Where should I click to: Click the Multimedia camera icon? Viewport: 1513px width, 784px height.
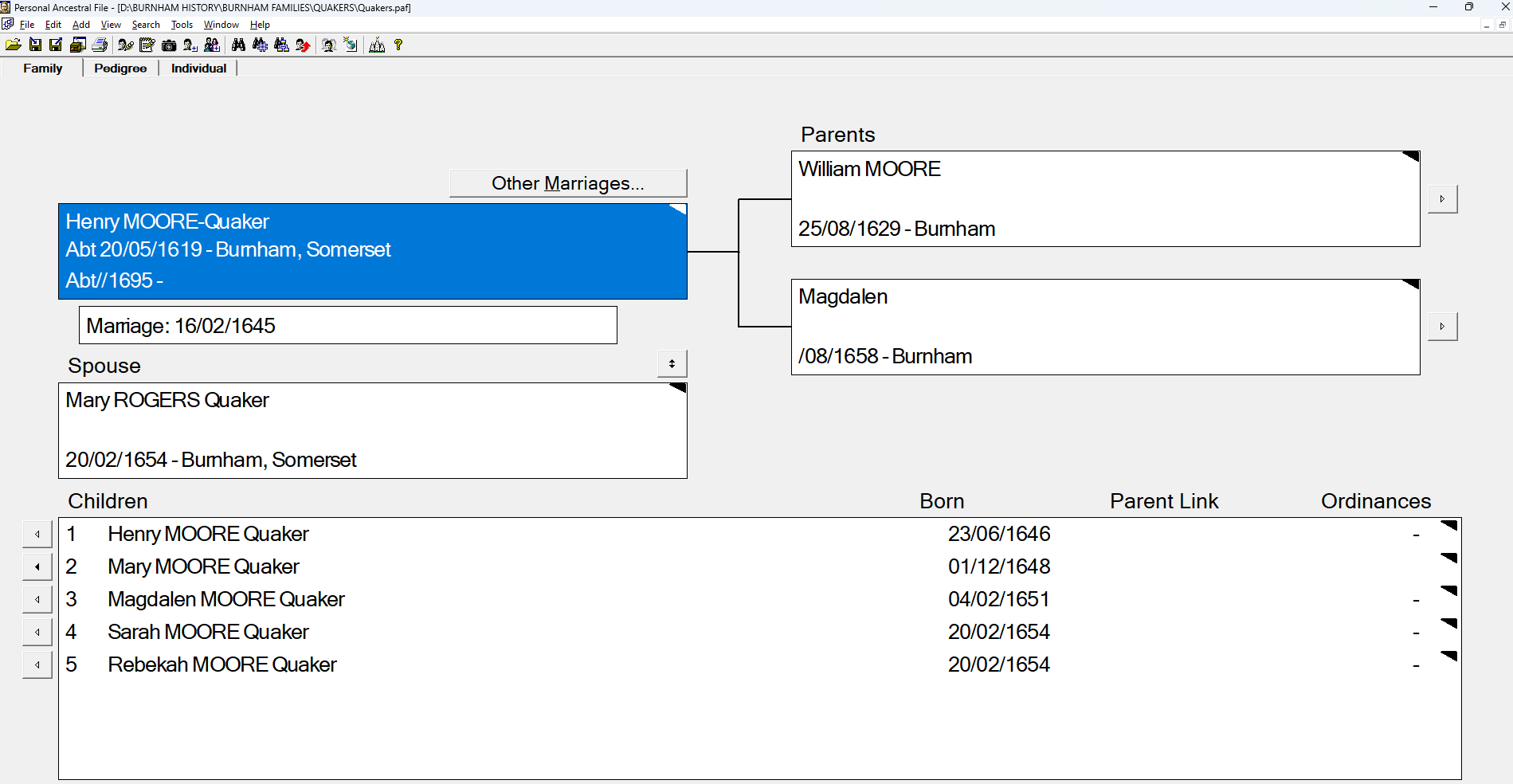(x=169, y=45)
